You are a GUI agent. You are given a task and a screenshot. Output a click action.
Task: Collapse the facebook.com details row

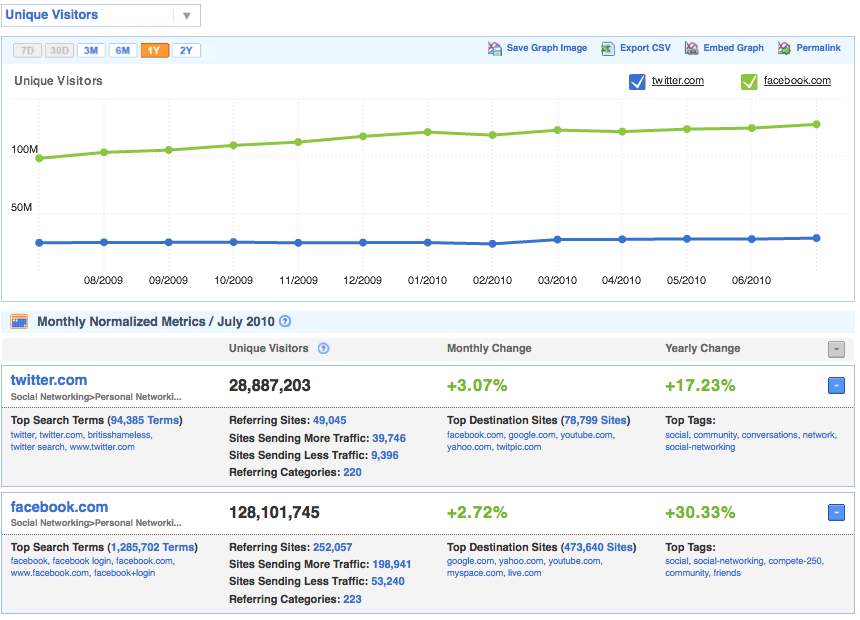[836, 513]
